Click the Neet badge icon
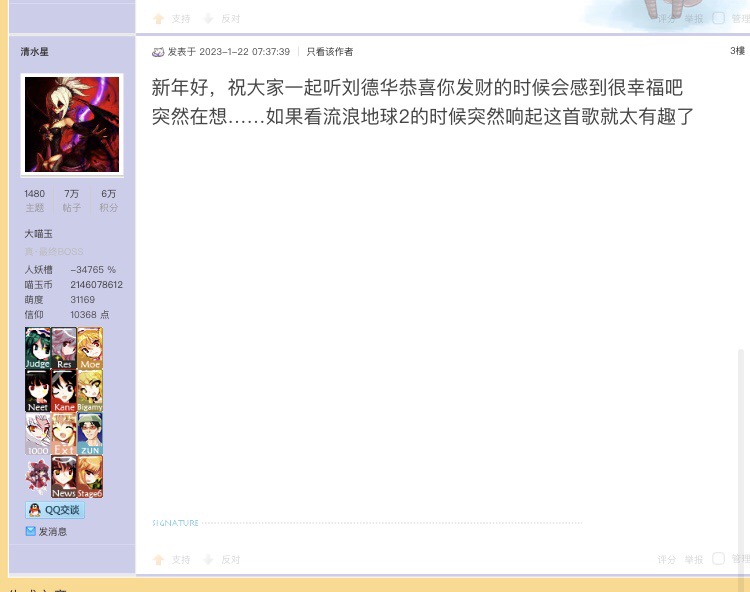The height and width of the screenshot is (592, 750). [x=38, y=392]
